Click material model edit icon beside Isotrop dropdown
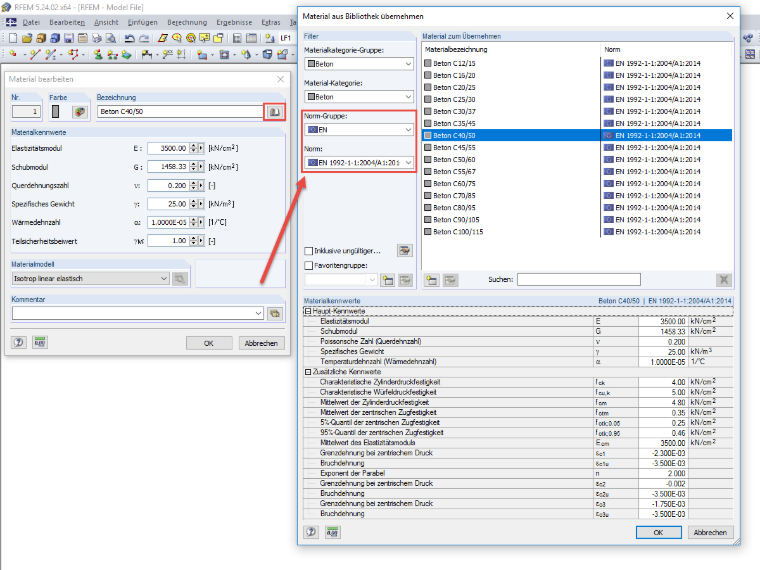 [180, 279]
